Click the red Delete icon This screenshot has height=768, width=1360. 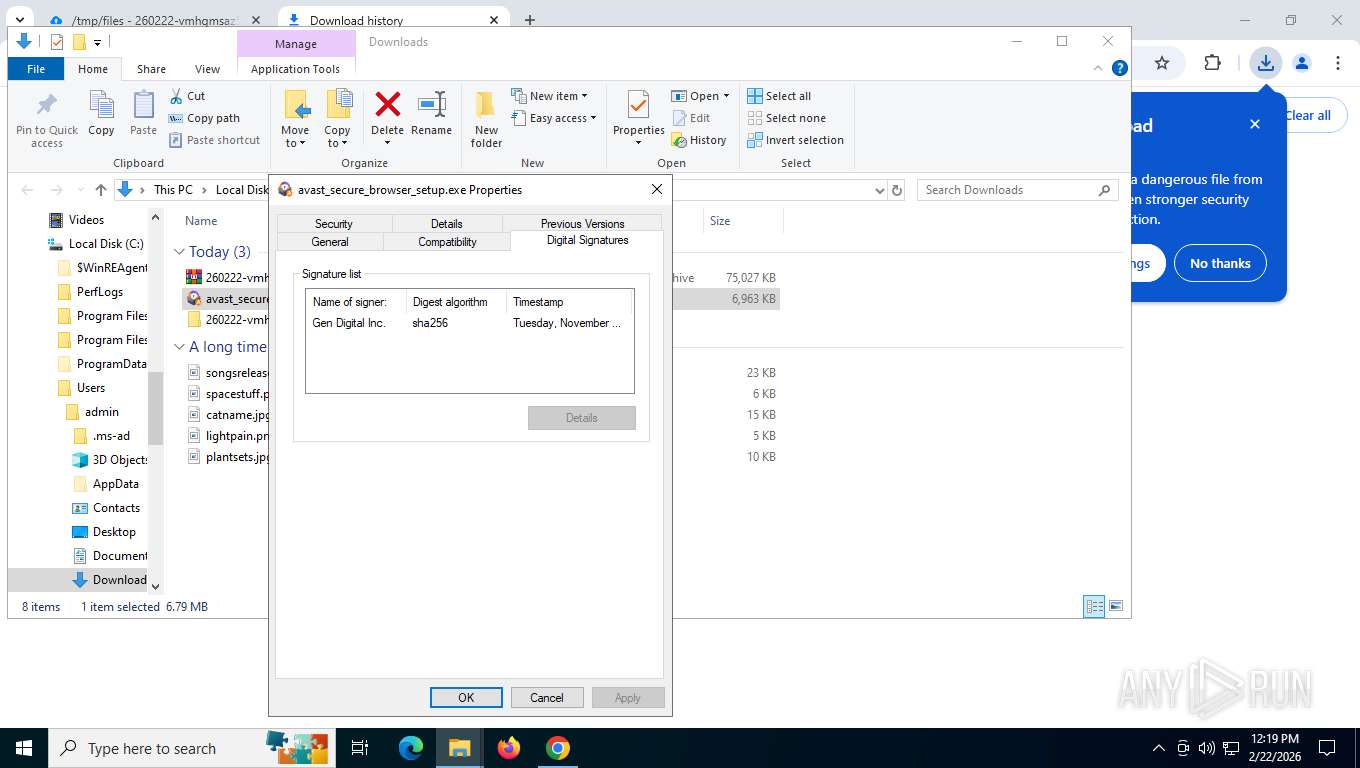tap(387, 104)
